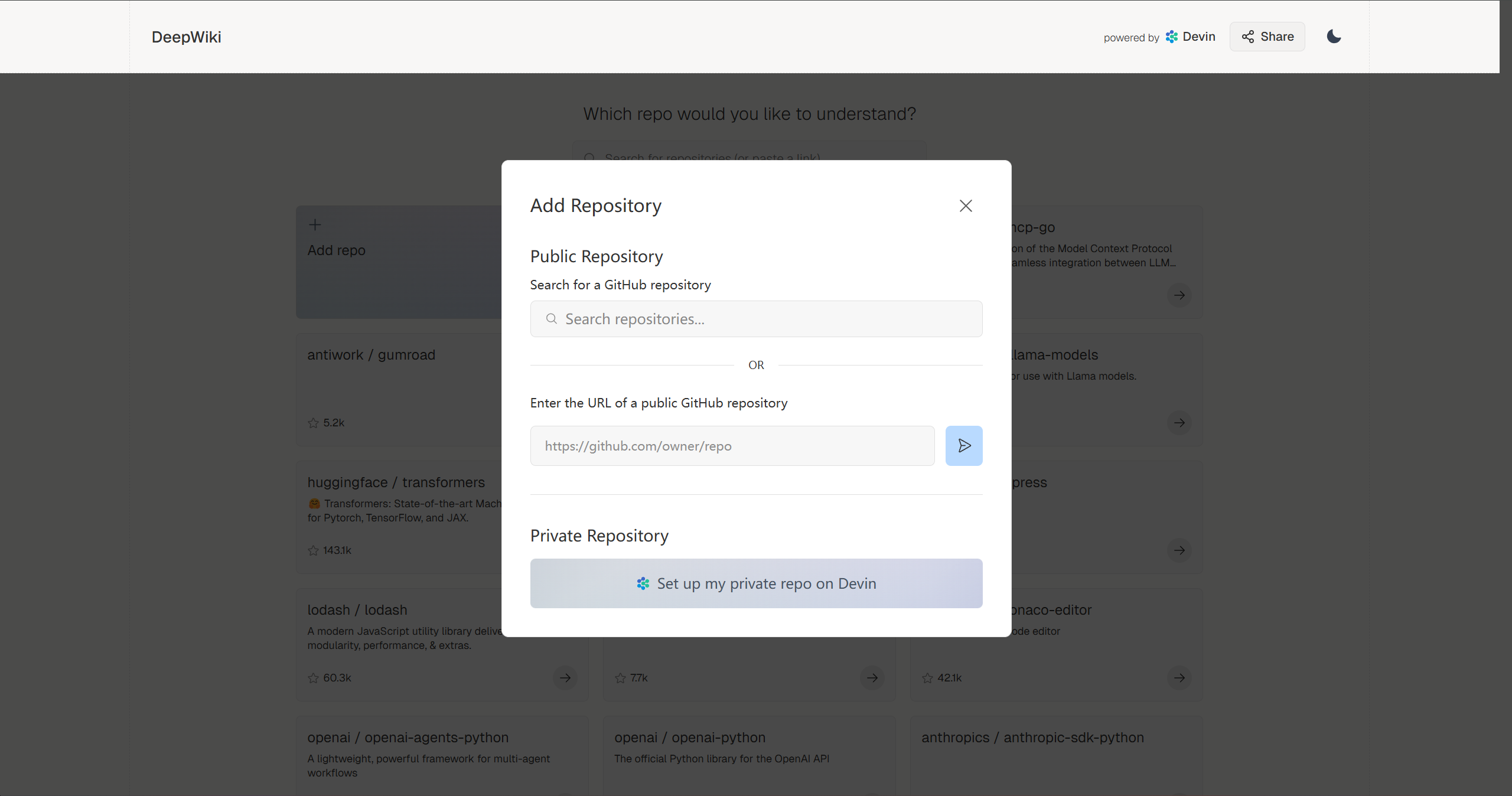Click arrow icon on the monaco-editor card

click(x=1179, y=678)
